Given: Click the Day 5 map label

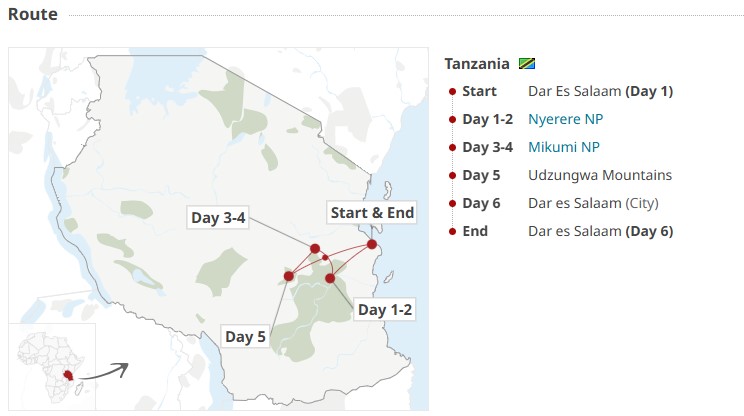Looking at the screenshot, I should (246, 337).
